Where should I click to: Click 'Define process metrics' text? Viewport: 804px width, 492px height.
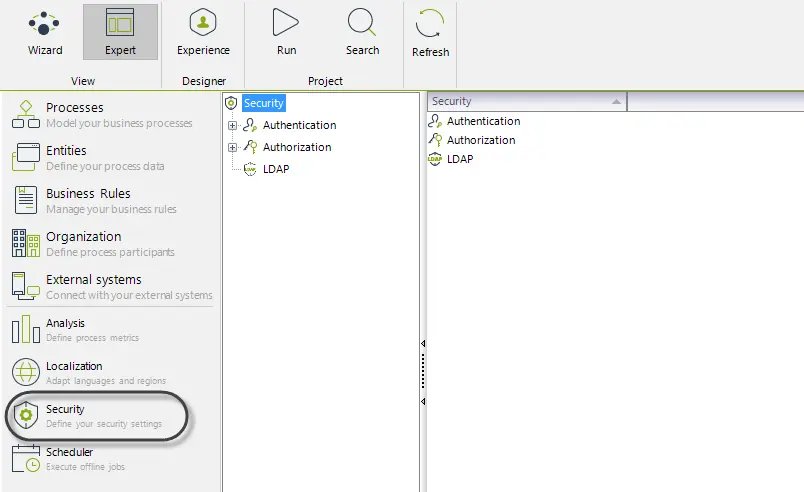[x=92, y=338]
